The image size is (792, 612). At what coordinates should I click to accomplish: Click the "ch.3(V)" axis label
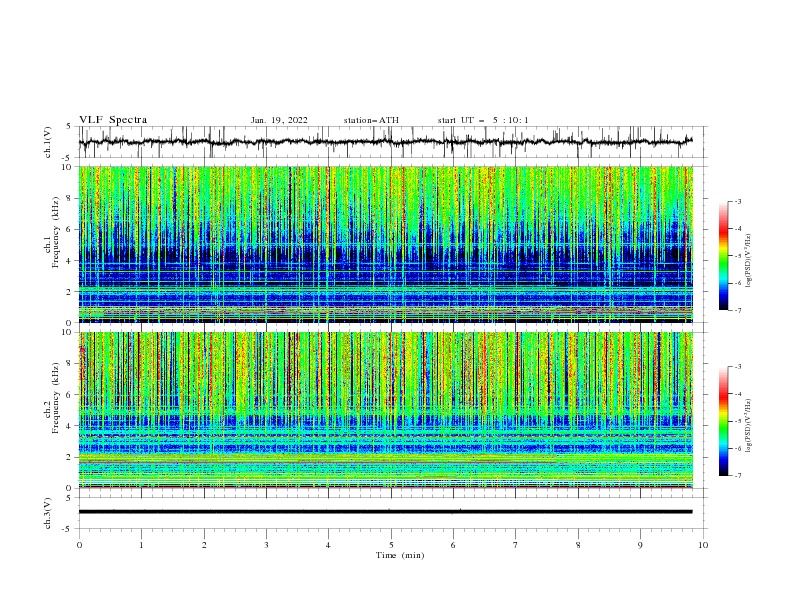coord(47,513)
